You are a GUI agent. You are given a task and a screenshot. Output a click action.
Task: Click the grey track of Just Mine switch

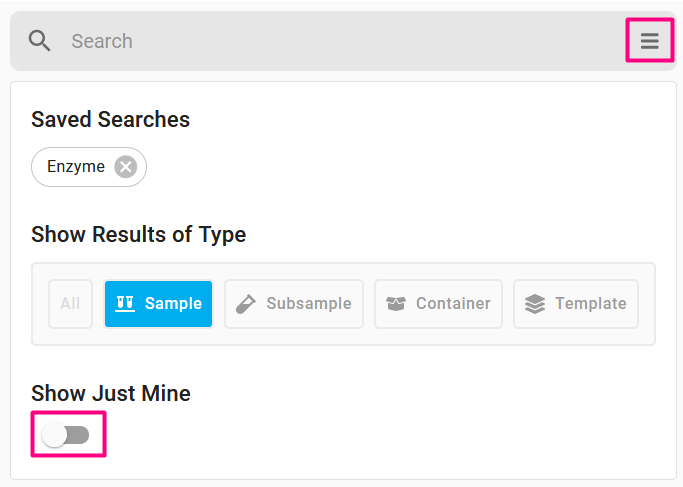coord(78,435)
